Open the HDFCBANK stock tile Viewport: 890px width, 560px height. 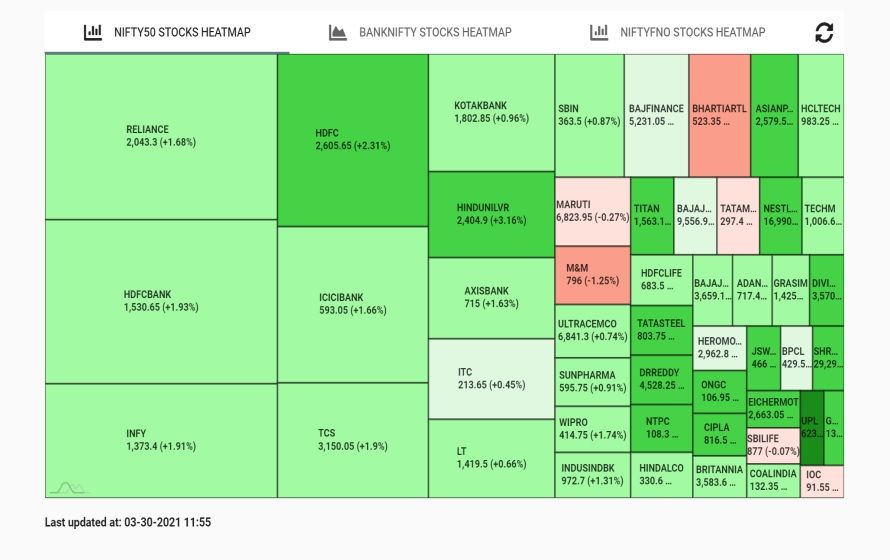pos(161,301)
